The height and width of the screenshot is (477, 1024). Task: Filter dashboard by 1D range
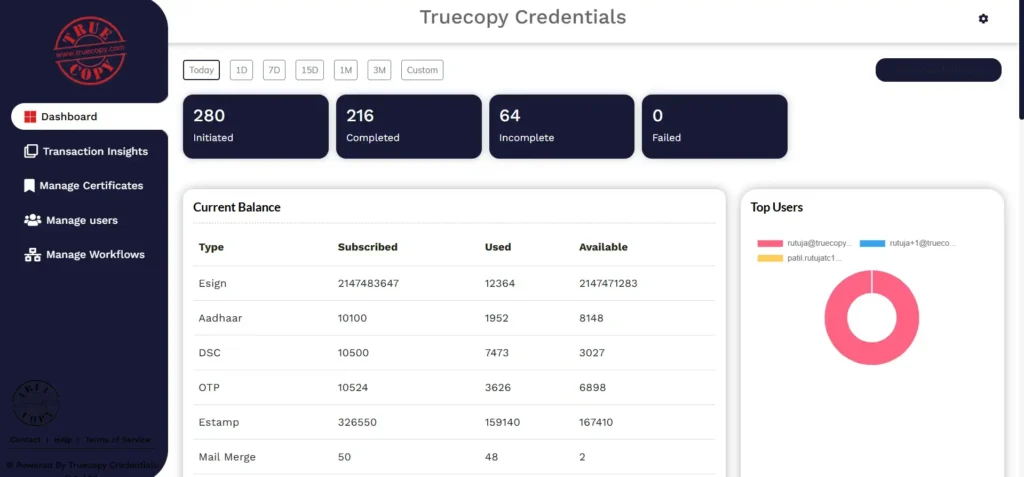click(x=241, y=70)
